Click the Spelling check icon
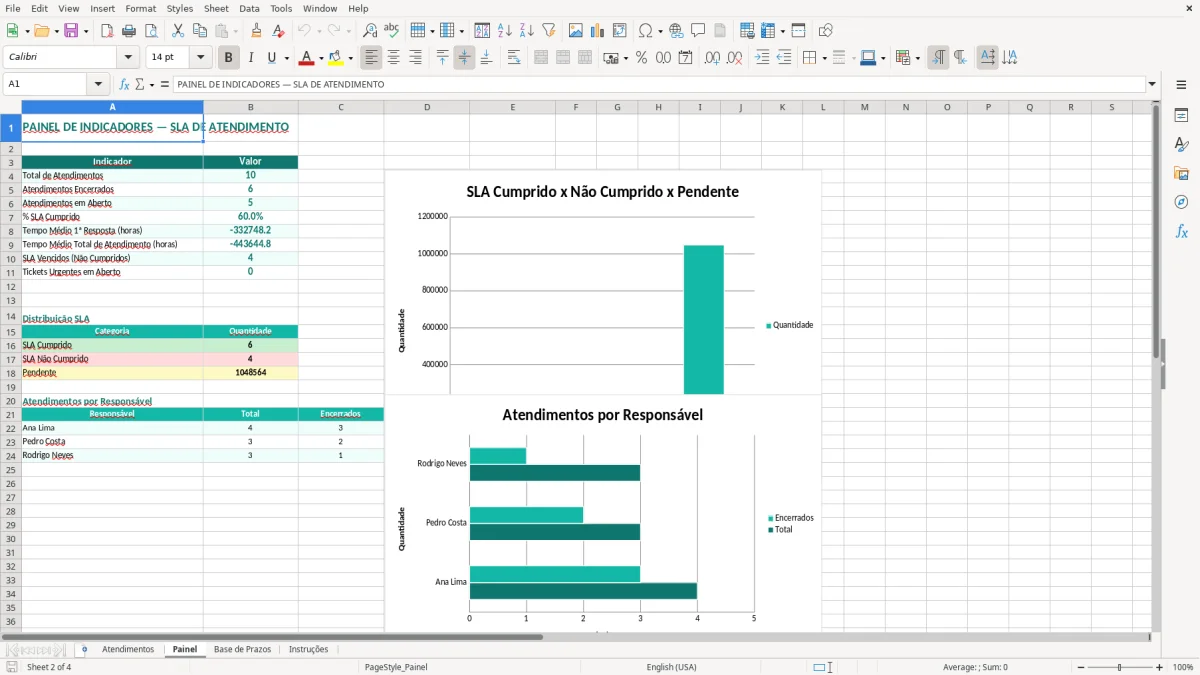The width and height of the screenshot is (1200, 675). coord(392,31)
